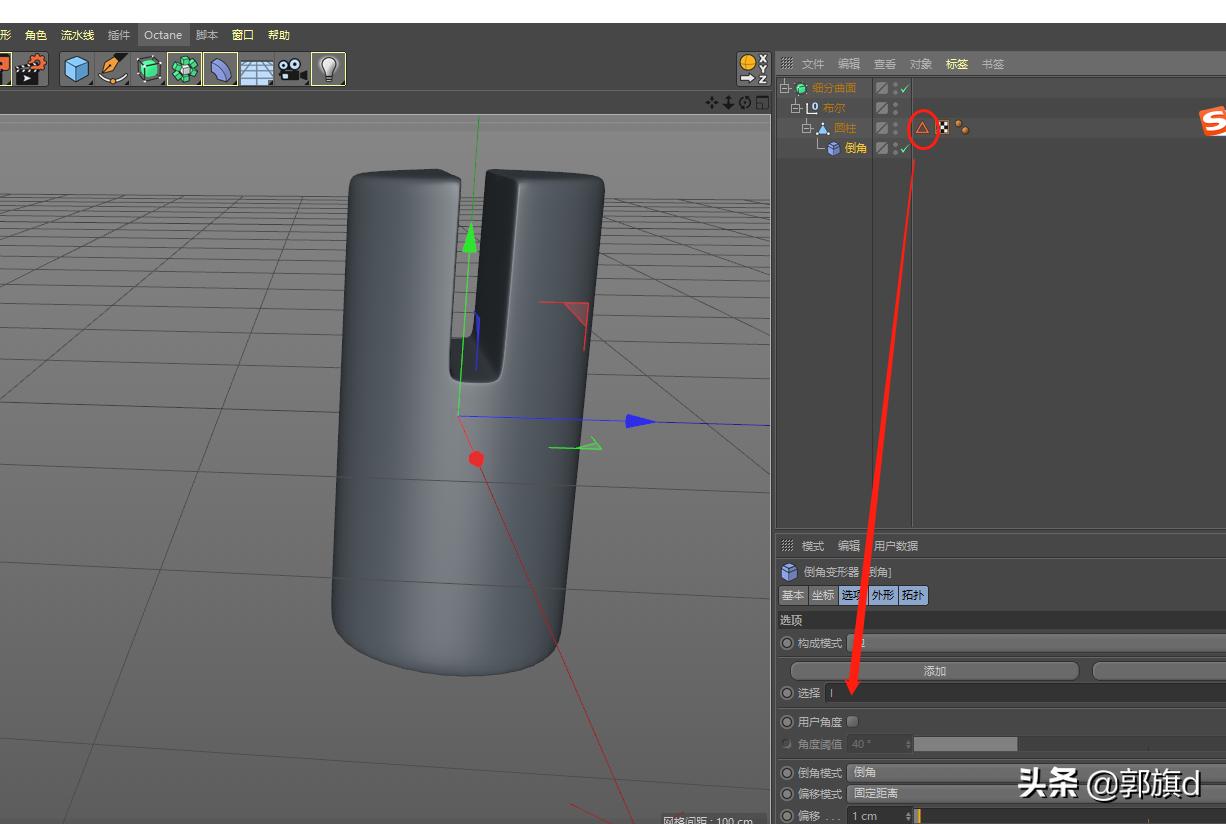The image size is (1226, 824).
Task: Click the 倒角 bevel deformer cube icon
Action: [x=834, y=148]
